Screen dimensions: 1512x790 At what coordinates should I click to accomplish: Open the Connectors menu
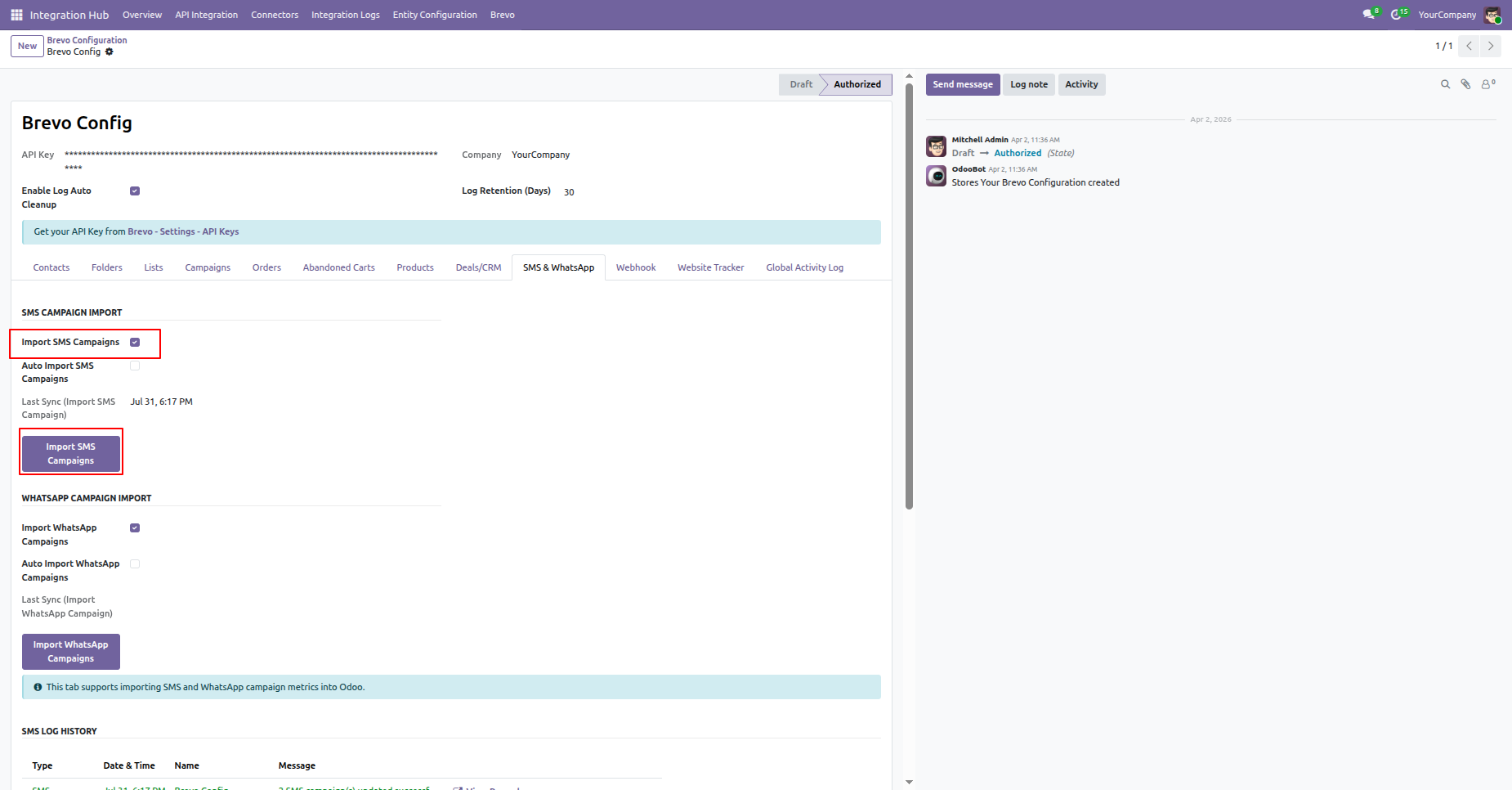(x=275, y=15)
